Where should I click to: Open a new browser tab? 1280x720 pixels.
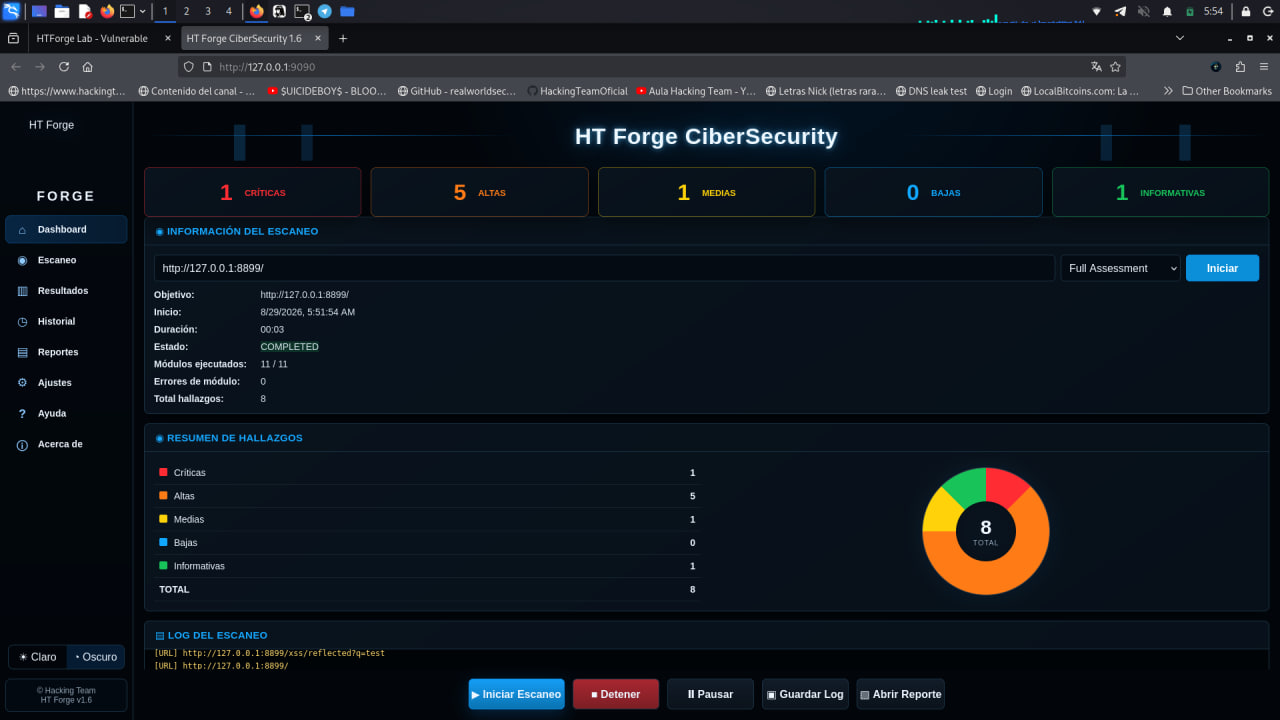coord(343,38)
